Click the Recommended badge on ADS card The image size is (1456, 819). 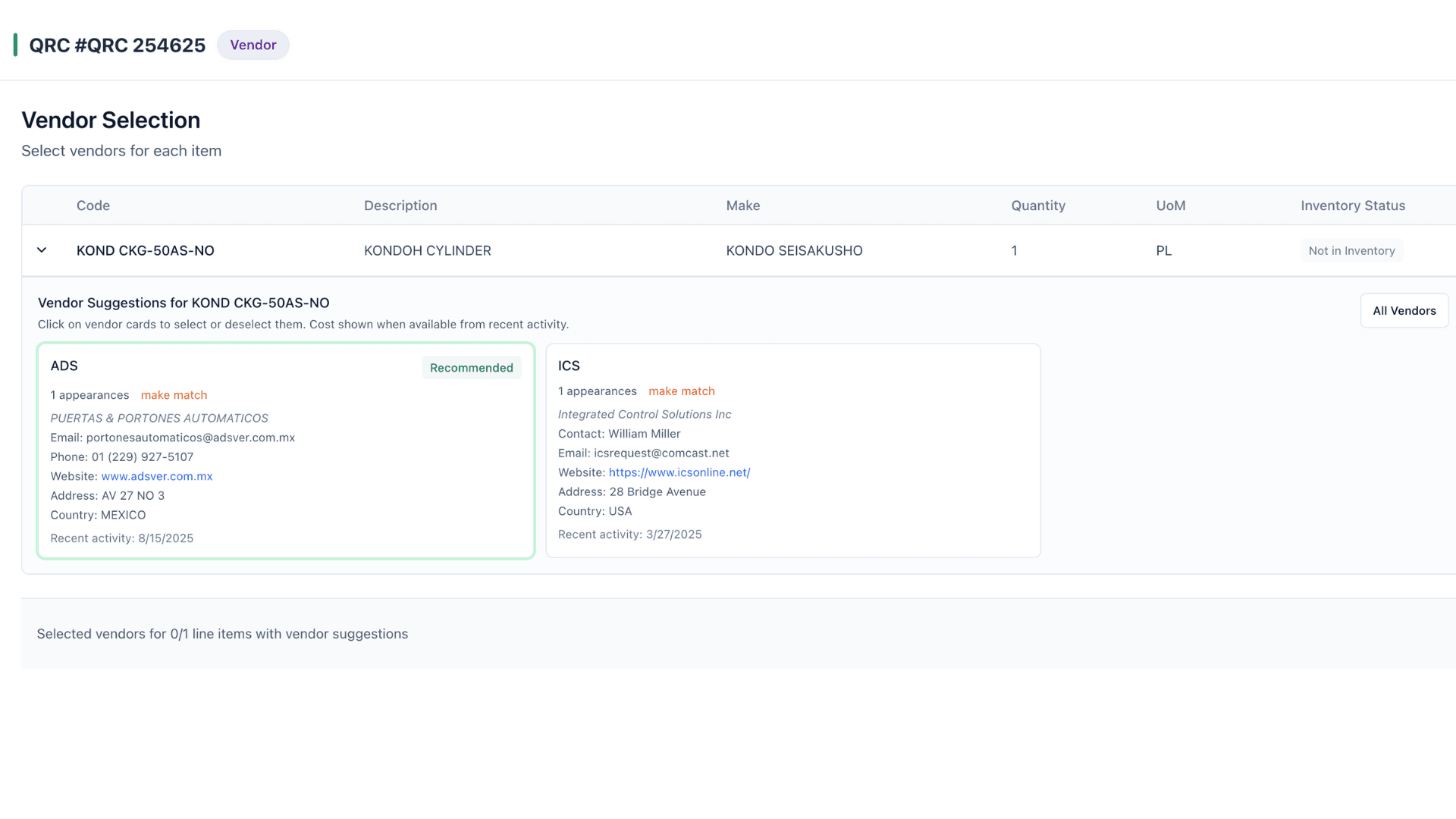pyautogui.click(x=471, y=368)
